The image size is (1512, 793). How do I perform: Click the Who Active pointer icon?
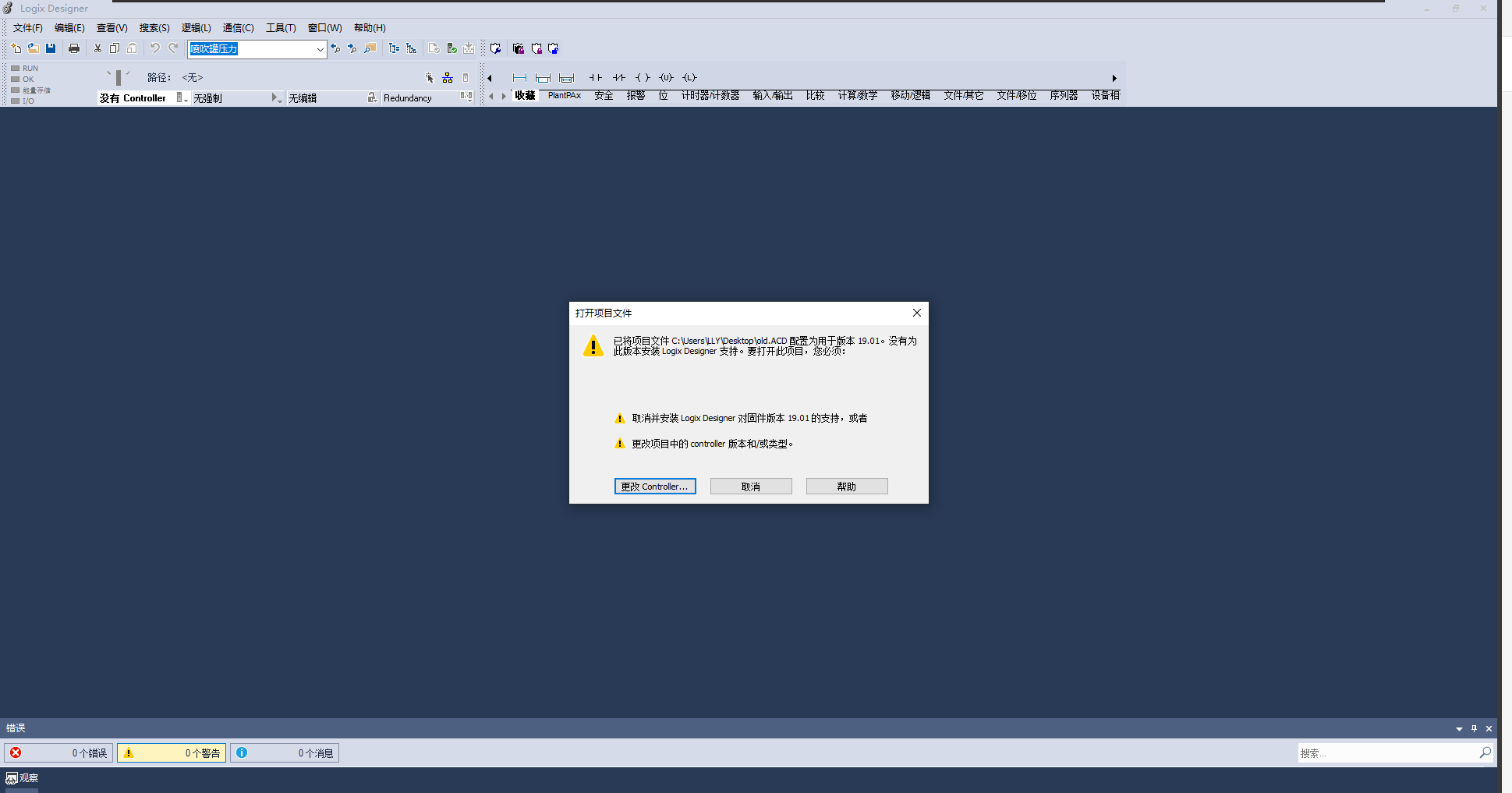[x=430, y=77]
